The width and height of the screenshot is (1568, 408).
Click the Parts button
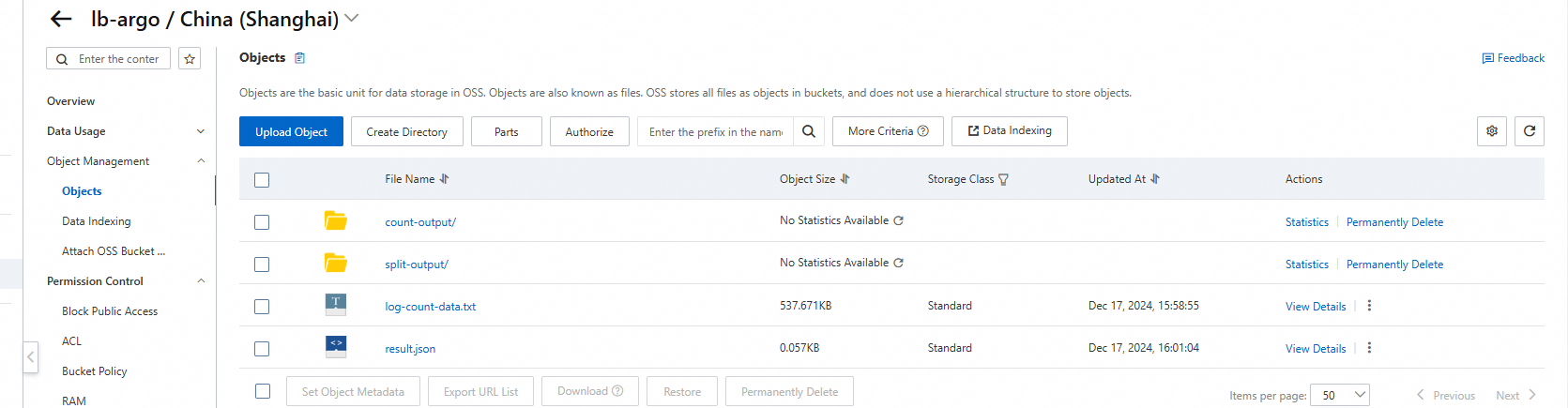coord(507,131)
